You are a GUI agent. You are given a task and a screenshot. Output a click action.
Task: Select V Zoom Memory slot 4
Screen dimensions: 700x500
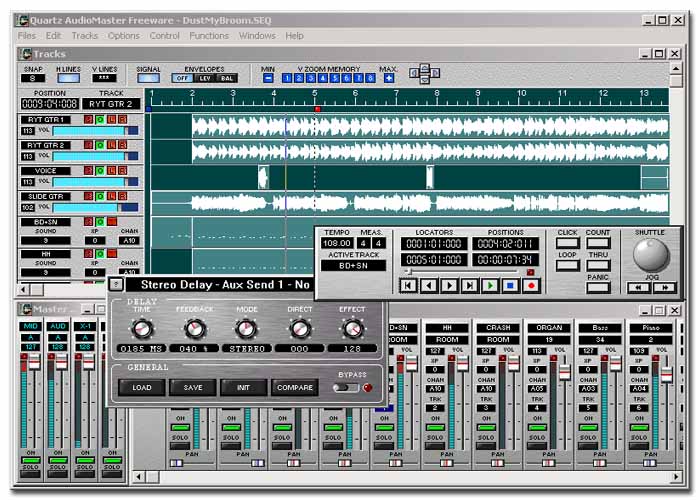[x=323, y=78]
